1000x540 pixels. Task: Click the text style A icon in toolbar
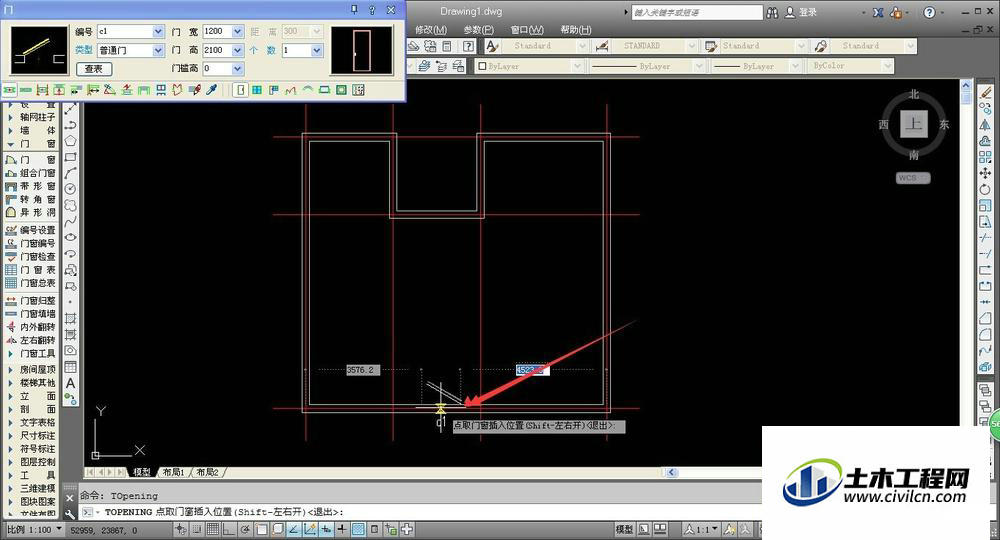492,46
